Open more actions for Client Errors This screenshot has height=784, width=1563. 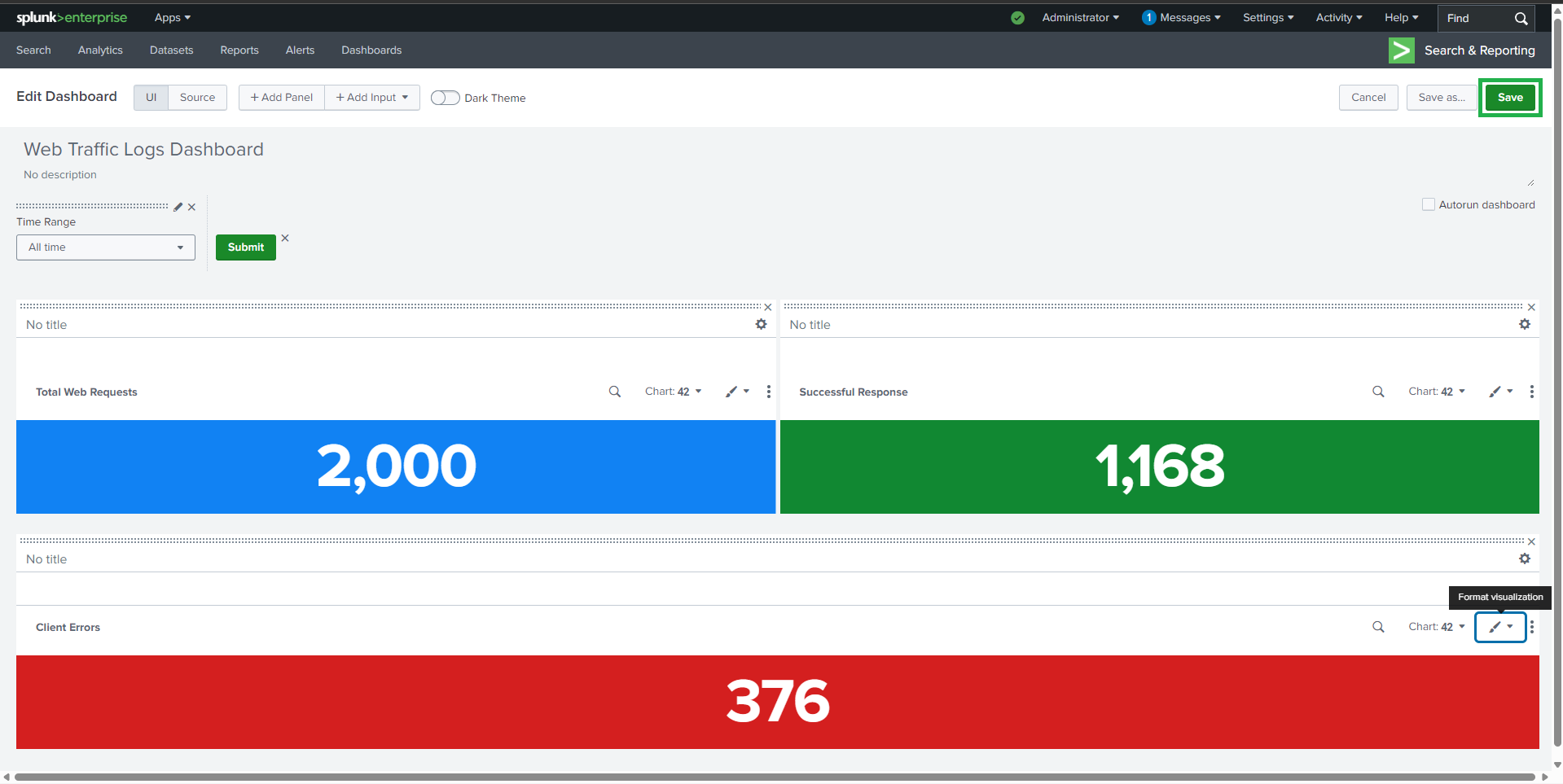(x=1532, y=627)
